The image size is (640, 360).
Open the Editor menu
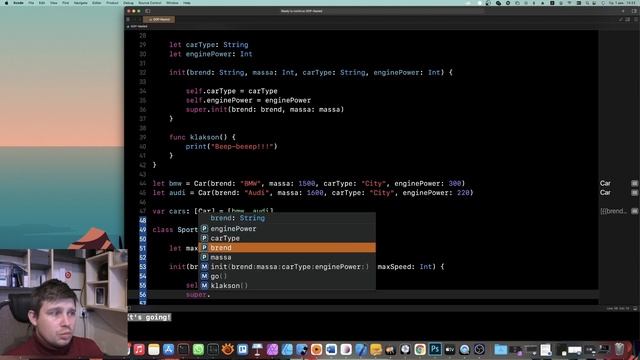point(97,3)
